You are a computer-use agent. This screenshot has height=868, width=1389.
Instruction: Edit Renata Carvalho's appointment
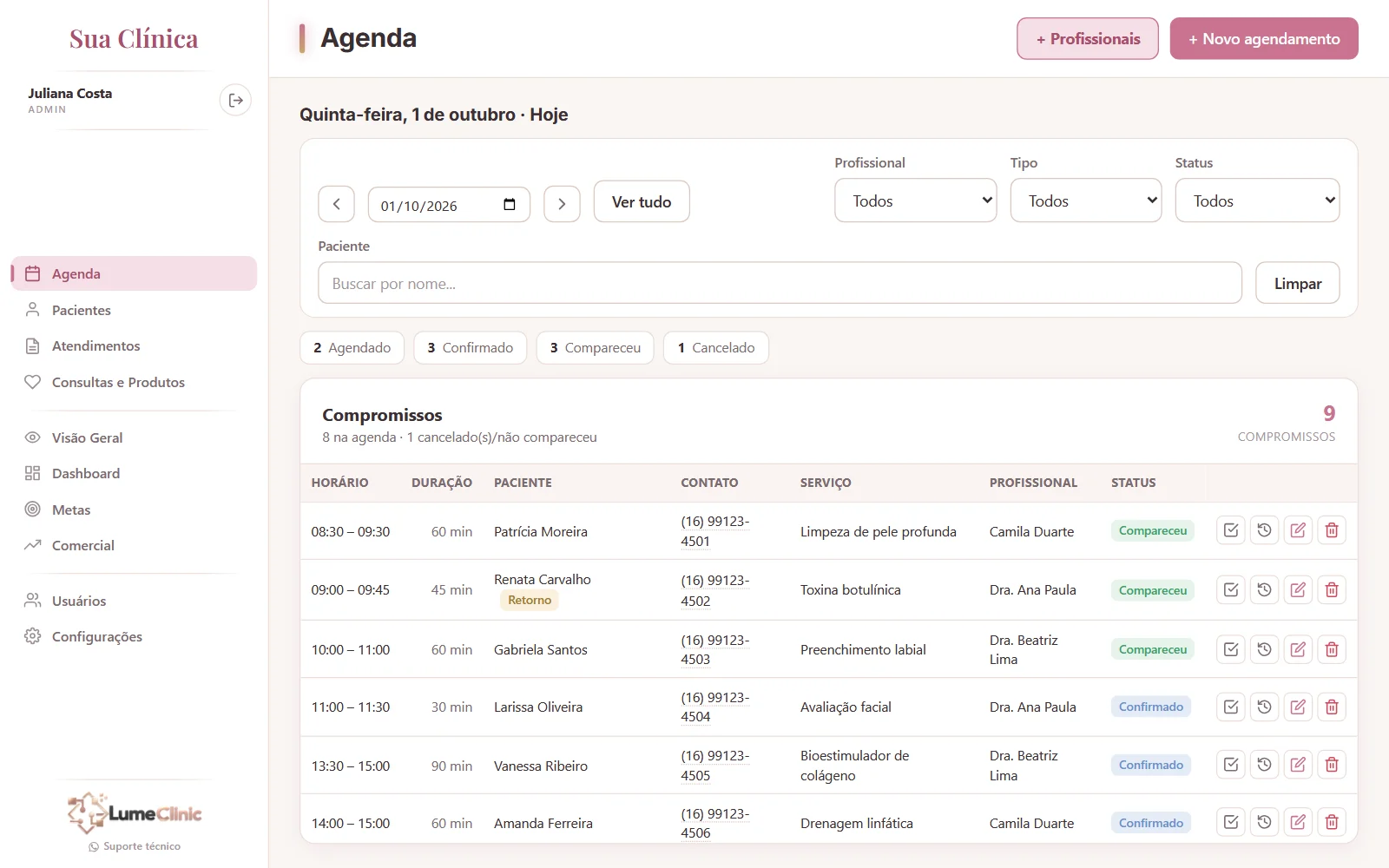[1298, 590]
